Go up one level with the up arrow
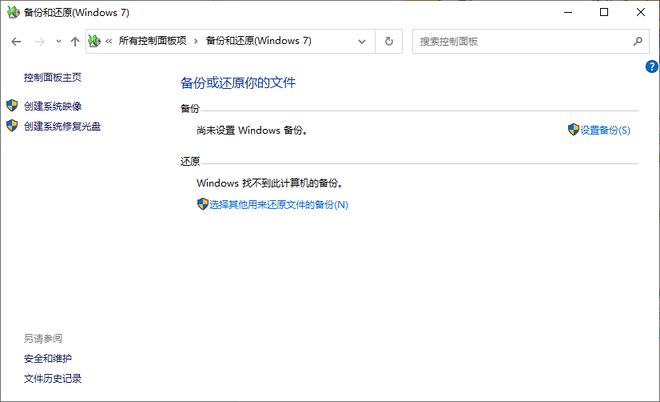Viewport: 660px width, 402px height. coord(75,41)
